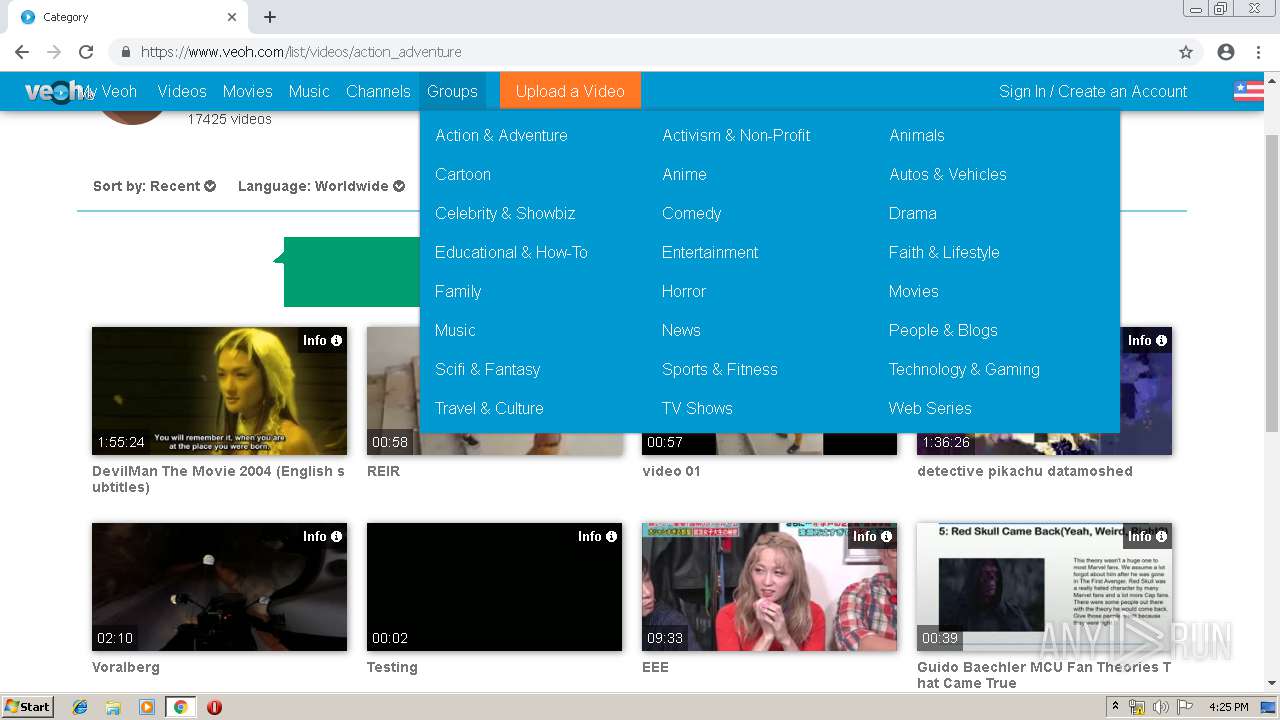Select the Web Series category
1280x720 pixels.
pyautogui.click(x=930, y=408)
